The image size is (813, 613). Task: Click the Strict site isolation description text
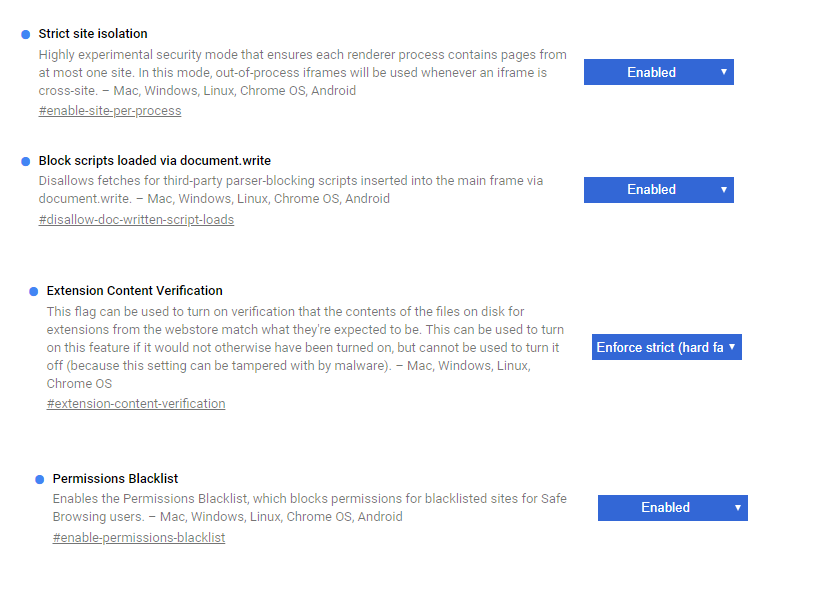(x=302, y=73)
